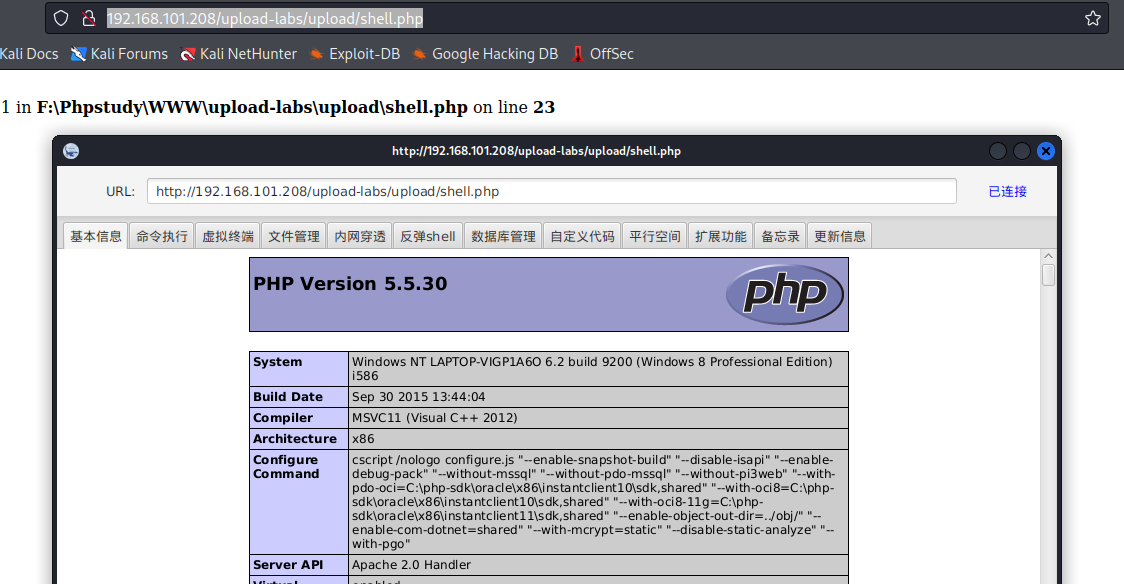Click the Exploit-DB bookmark icon
1124x584 pixels.
click(x=316, y=54)
